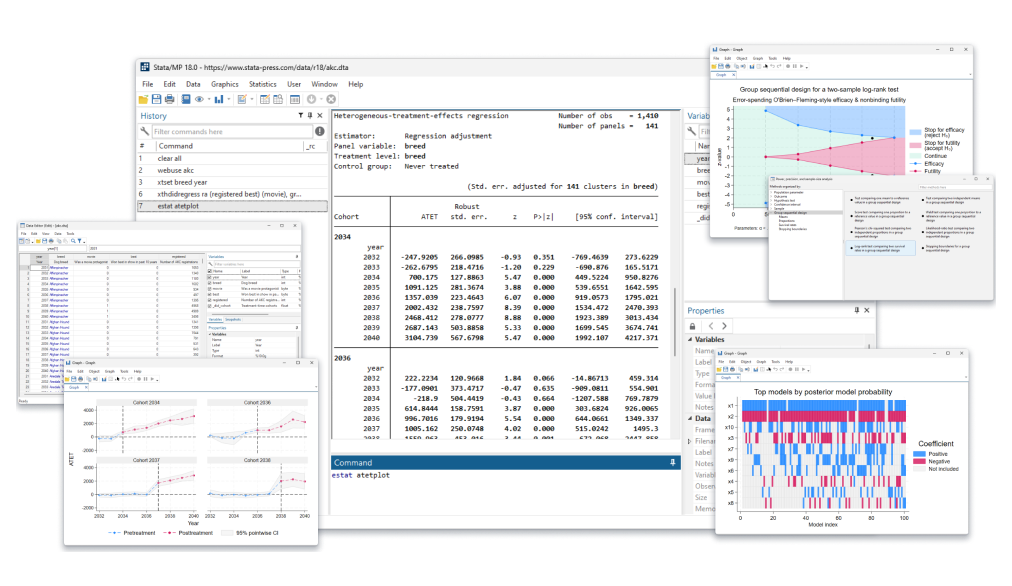Open the Data Editor (Edit) toolbar icon

pyautogui.click(x=265, y=99)
